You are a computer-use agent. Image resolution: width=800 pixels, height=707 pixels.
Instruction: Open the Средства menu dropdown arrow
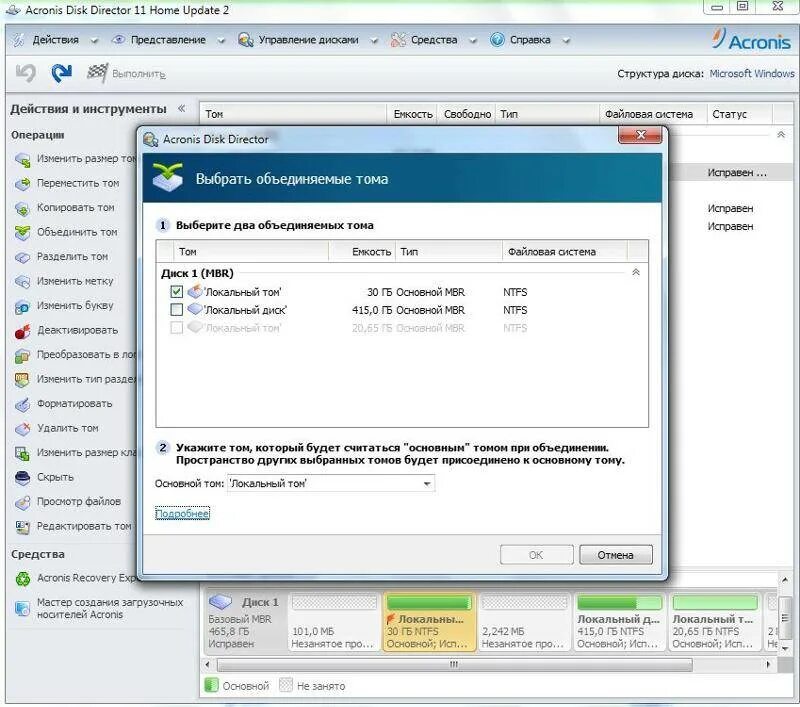472,41
